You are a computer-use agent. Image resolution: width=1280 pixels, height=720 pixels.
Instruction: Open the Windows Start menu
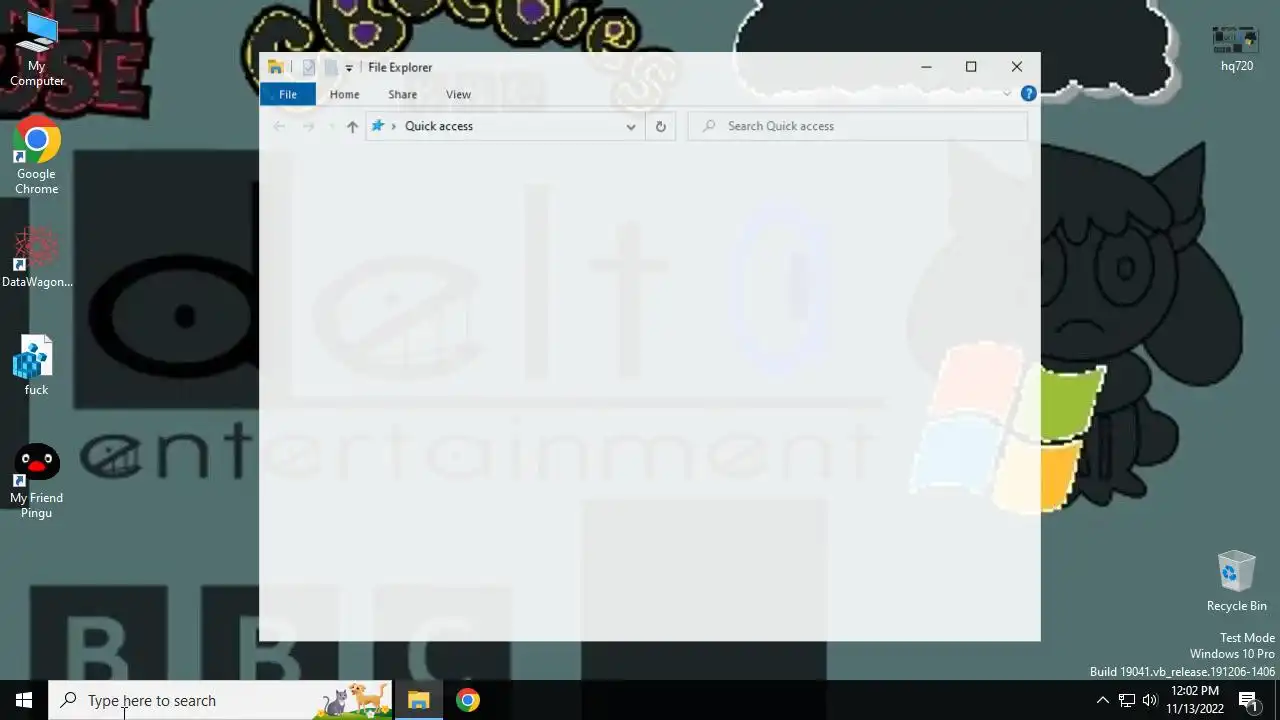(24, 700)
